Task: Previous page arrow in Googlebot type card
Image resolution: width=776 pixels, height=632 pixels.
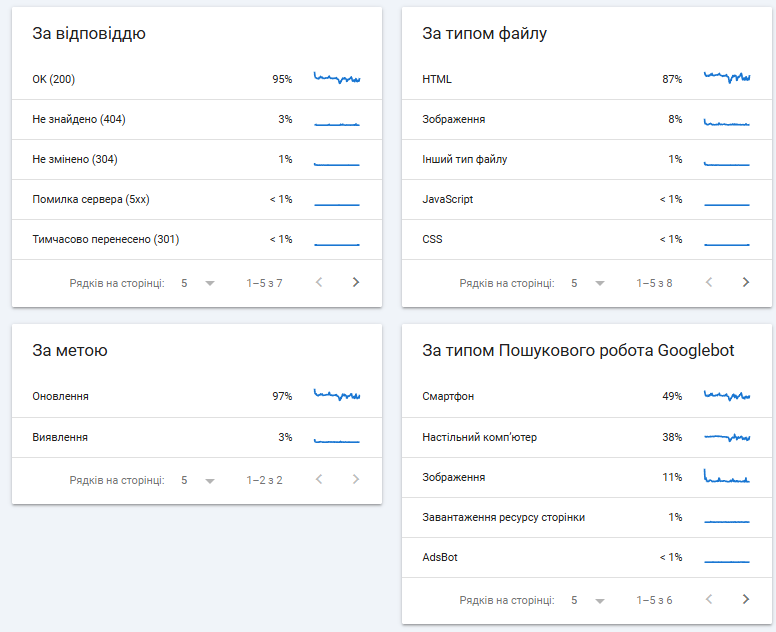Action: [x=709, y=600]
